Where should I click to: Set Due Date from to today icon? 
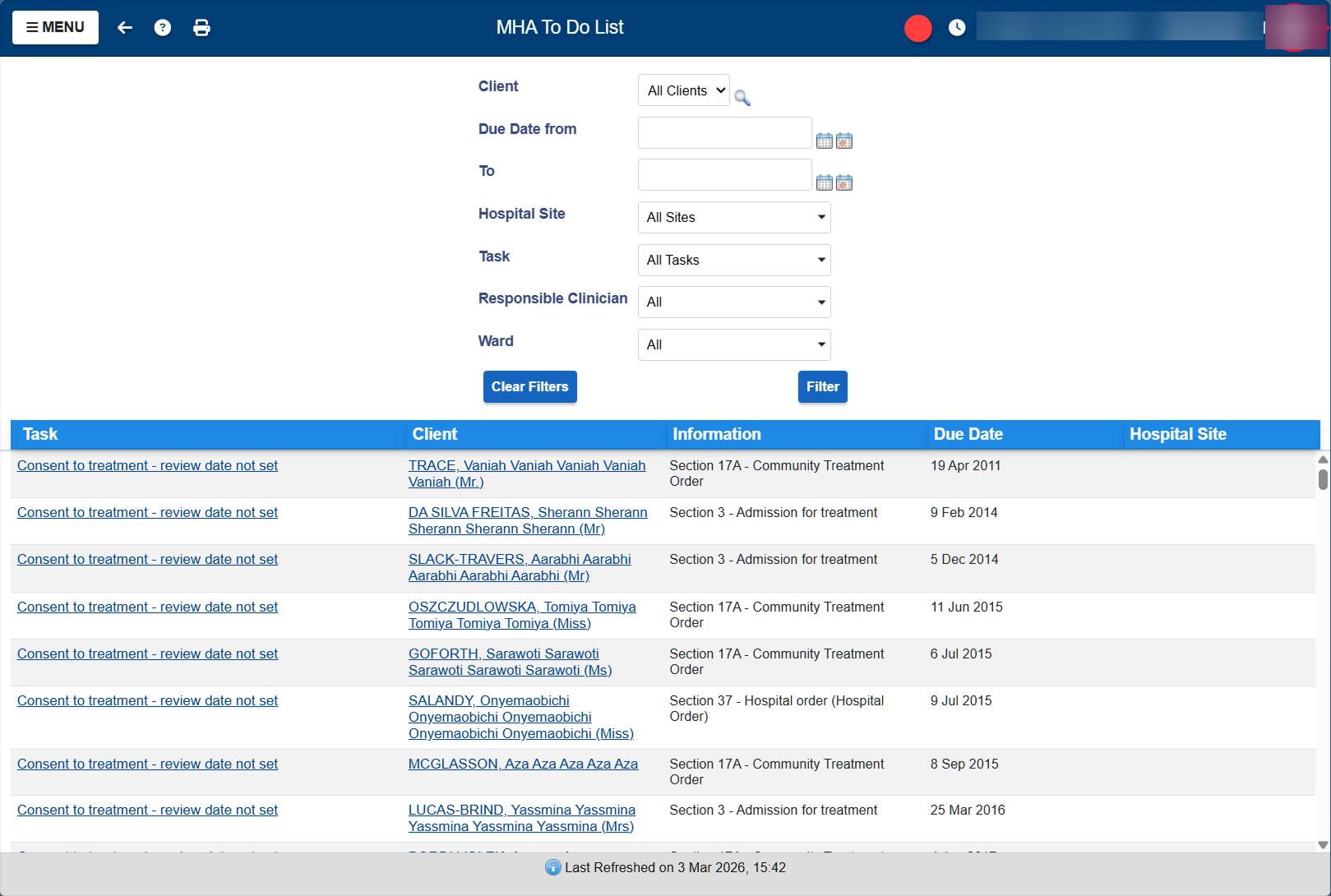pyautogui.click(x=844, y=141)
